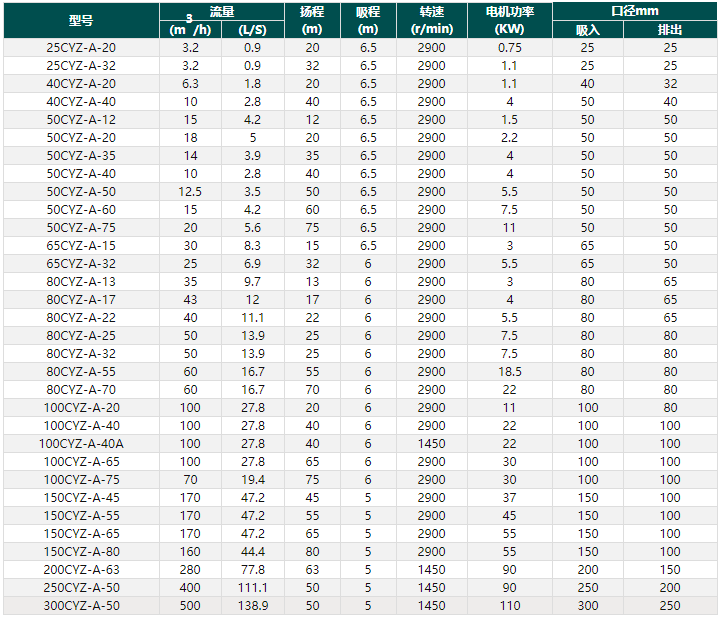Click the 排出 sub-header

pyautogui.click(x=670, y=30)
